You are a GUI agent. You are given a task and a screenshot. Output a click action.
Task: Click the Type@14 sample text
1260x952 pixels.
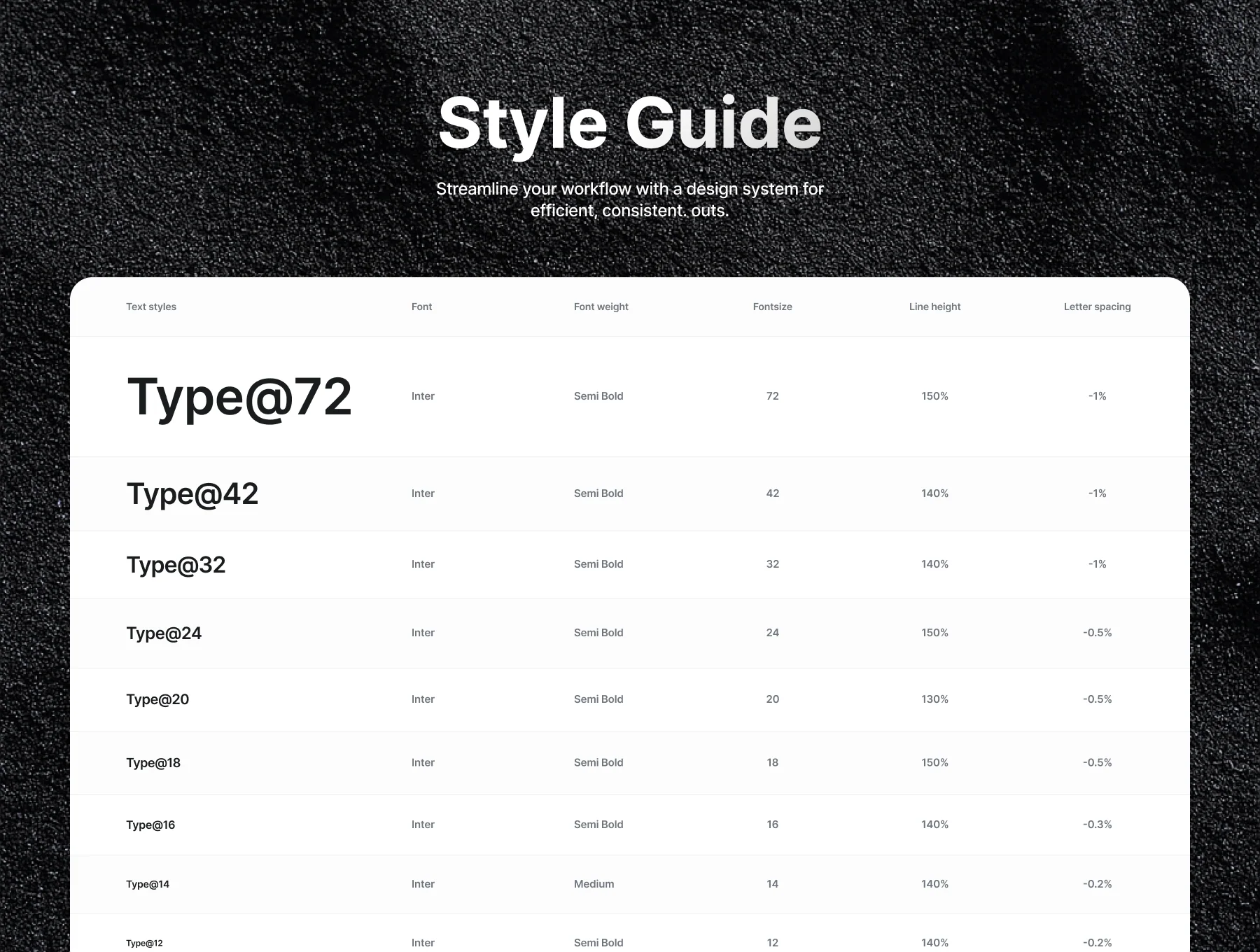tap(148, 884)
